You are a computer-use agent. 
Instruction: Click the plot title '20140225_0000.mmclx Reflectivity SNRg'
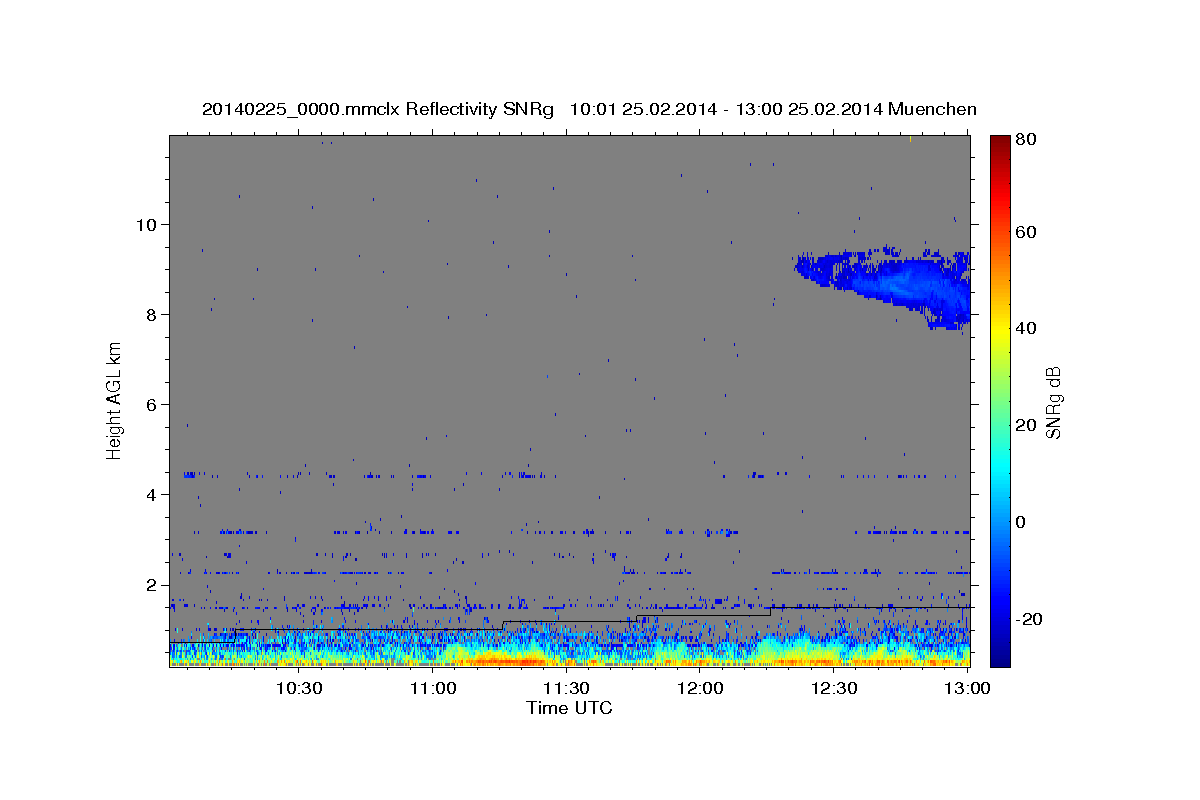click(378, 109)
